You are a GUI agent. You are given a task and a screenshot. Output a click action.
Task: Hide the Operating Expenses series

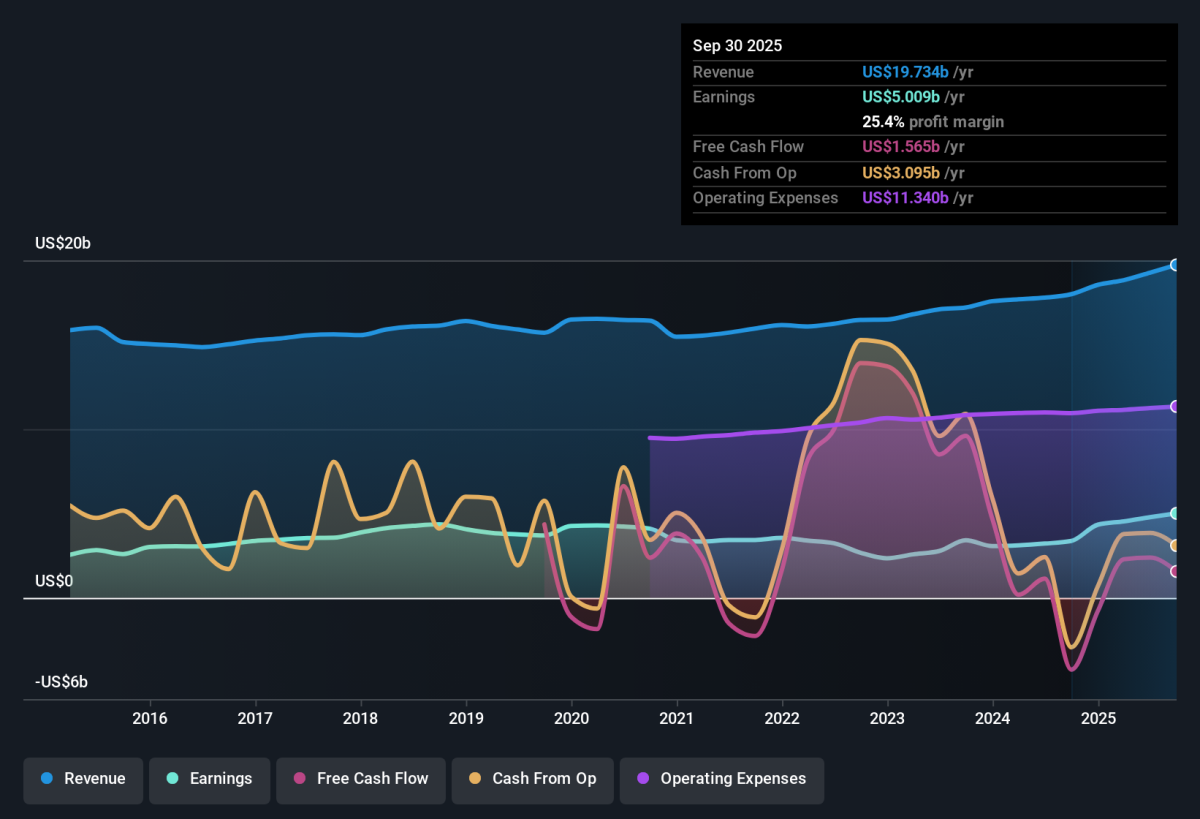[x=722, y=780]
